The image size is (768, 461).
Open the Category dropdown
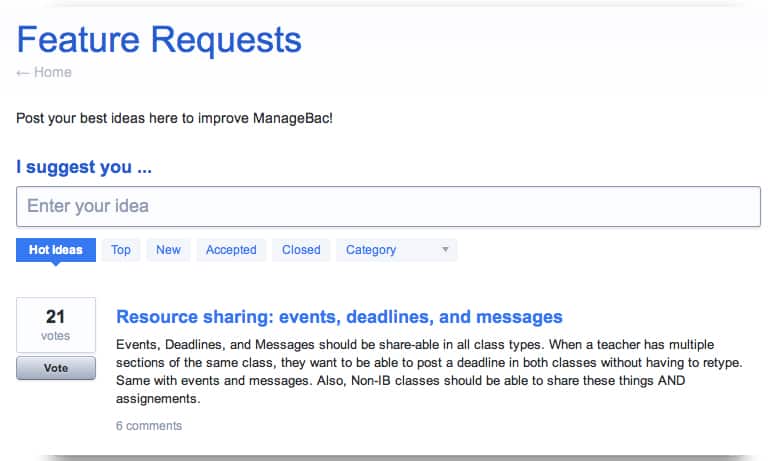point(397,250)
